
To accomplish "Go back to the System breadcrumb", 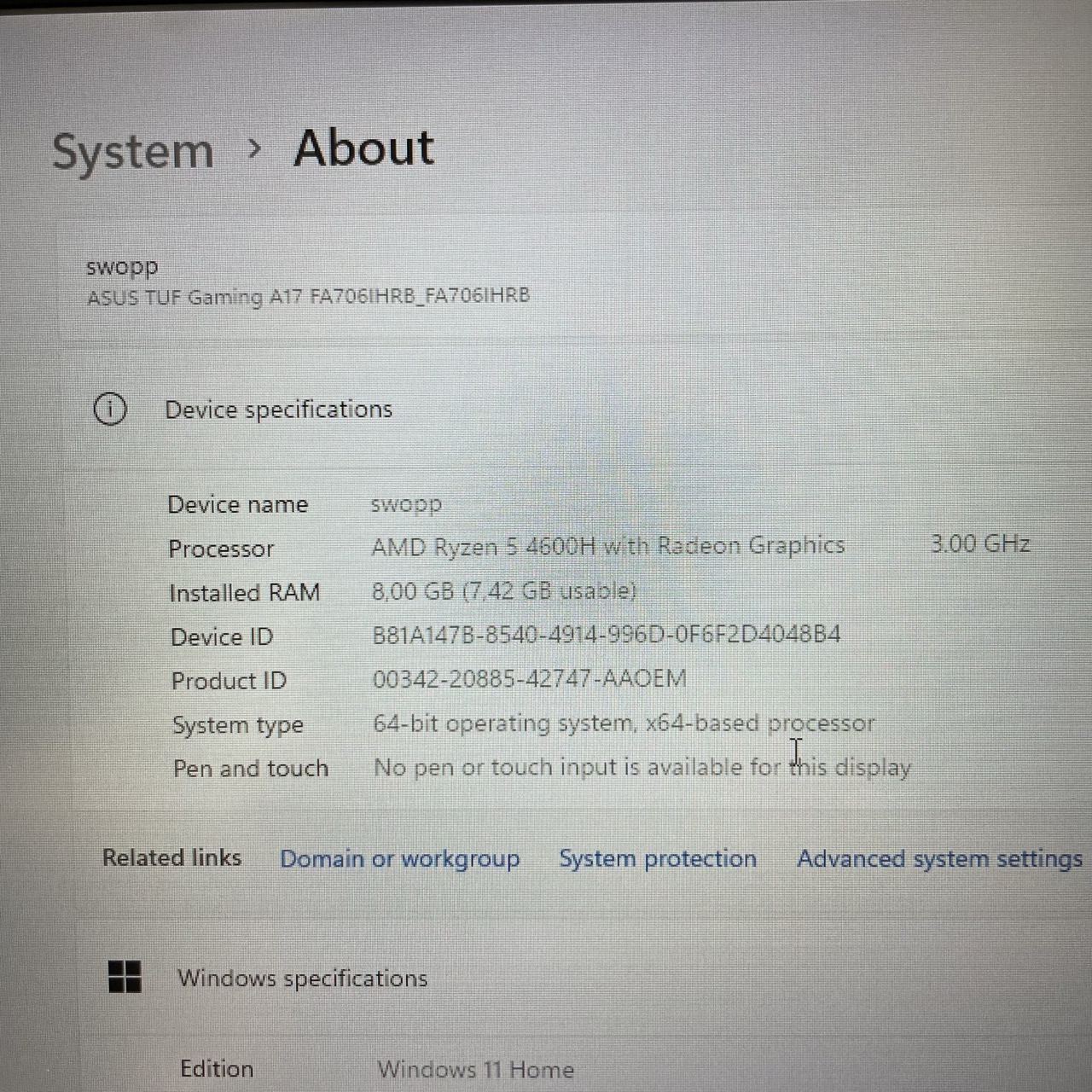I will click(x=133, y=153).
